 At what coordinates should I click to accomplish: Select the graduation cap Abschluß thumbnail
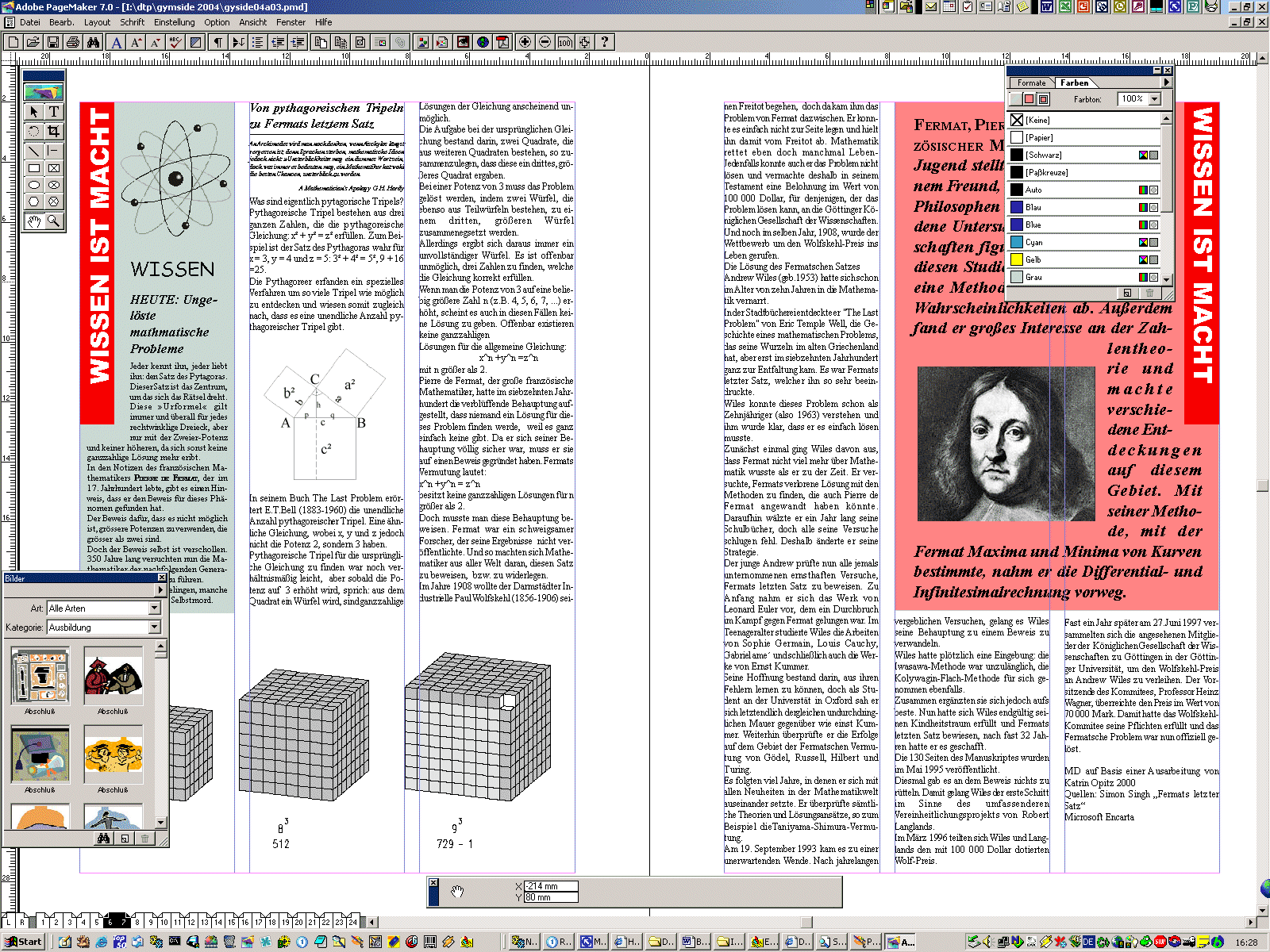(40, 754)
